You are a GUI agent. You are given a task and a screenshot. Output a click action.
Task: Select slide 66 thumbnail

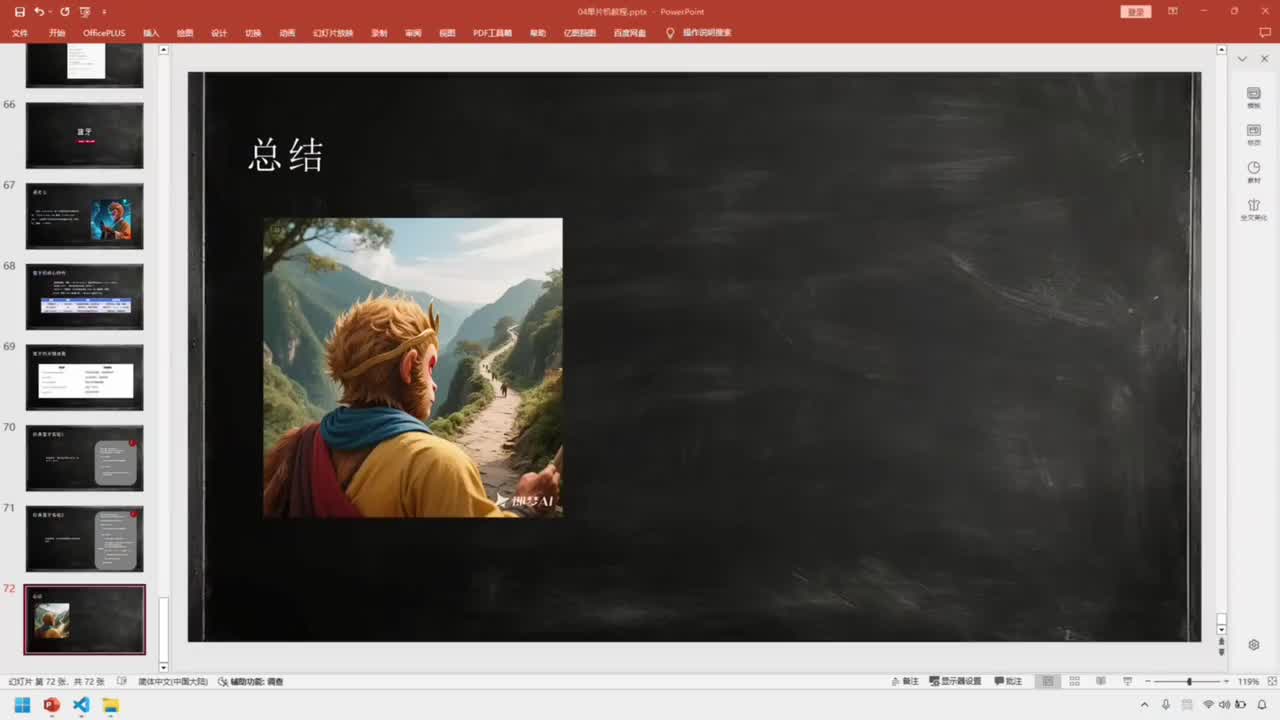click(x=85, y=135)
